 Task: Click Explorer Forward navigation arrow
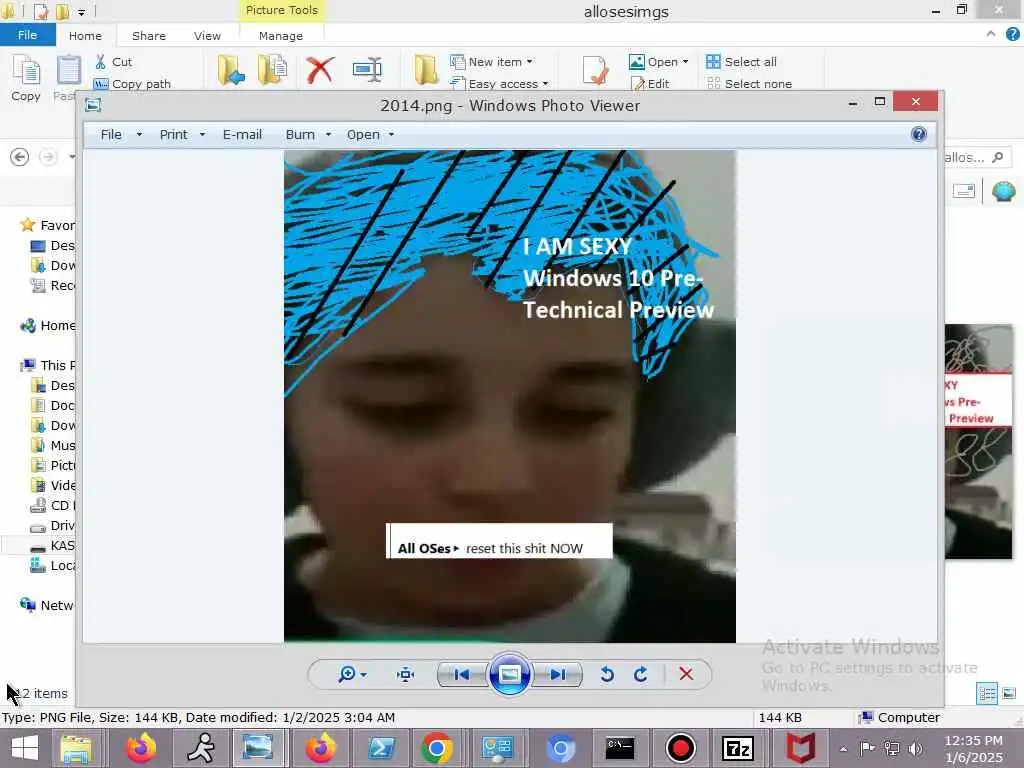(x=48, y=157)
